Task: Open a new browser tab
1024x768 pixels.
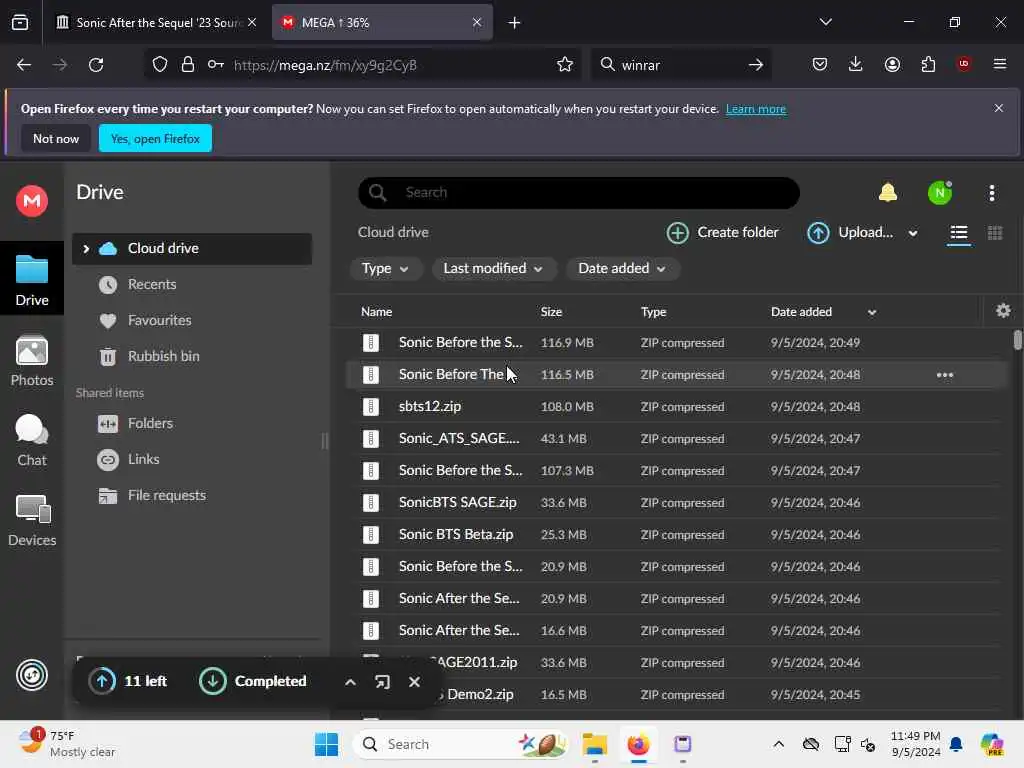Action: [514, 23]
